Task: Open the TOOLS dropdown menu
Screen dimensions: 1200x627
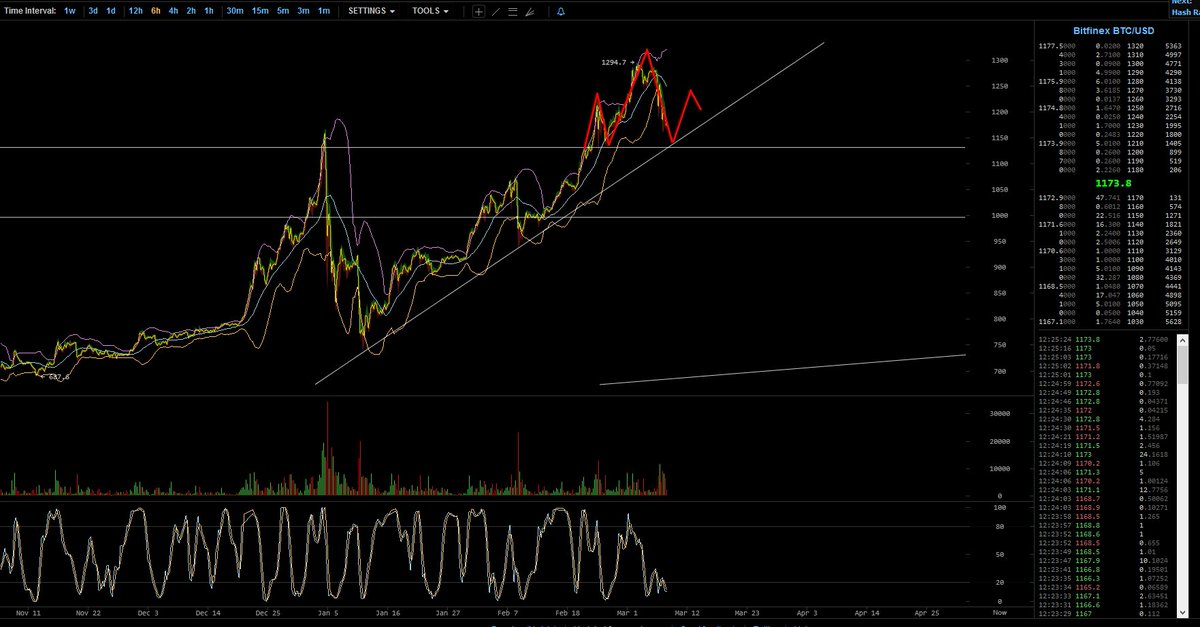Action: pyautogui.click(x=430, y=11)
